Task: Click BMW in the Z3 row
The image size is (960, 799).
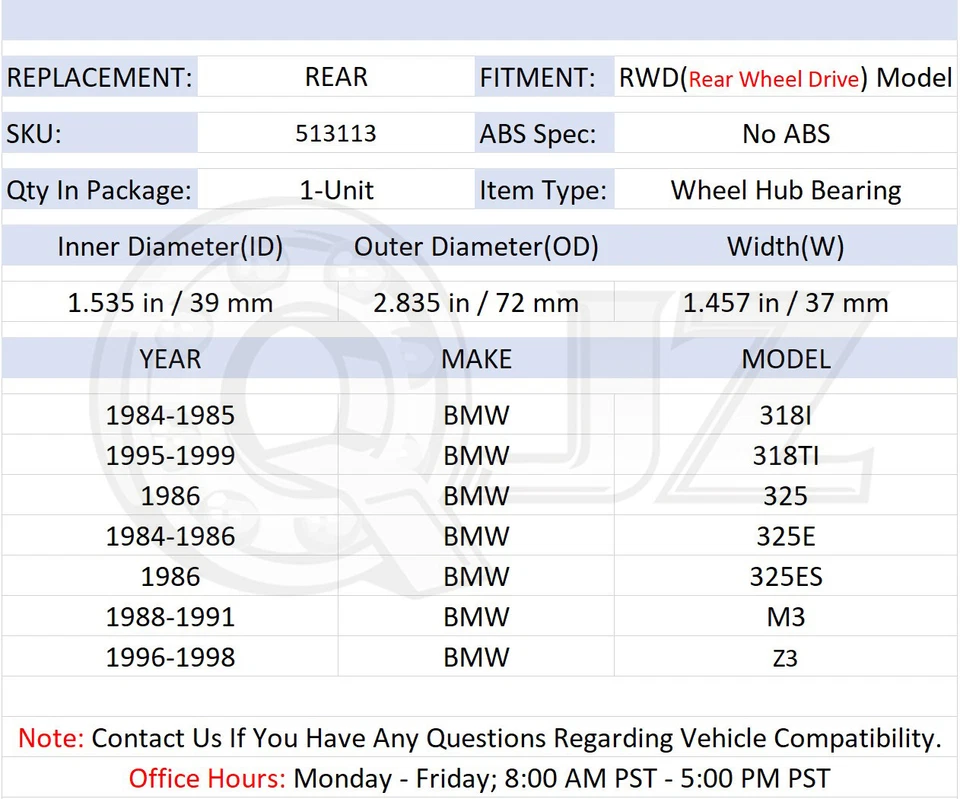Action: 476,658
